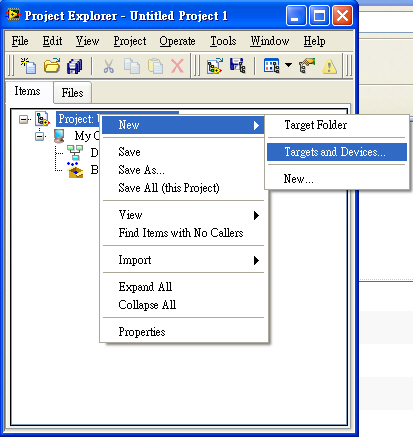Click the yellow warning triangle icon

pos(329,66)
